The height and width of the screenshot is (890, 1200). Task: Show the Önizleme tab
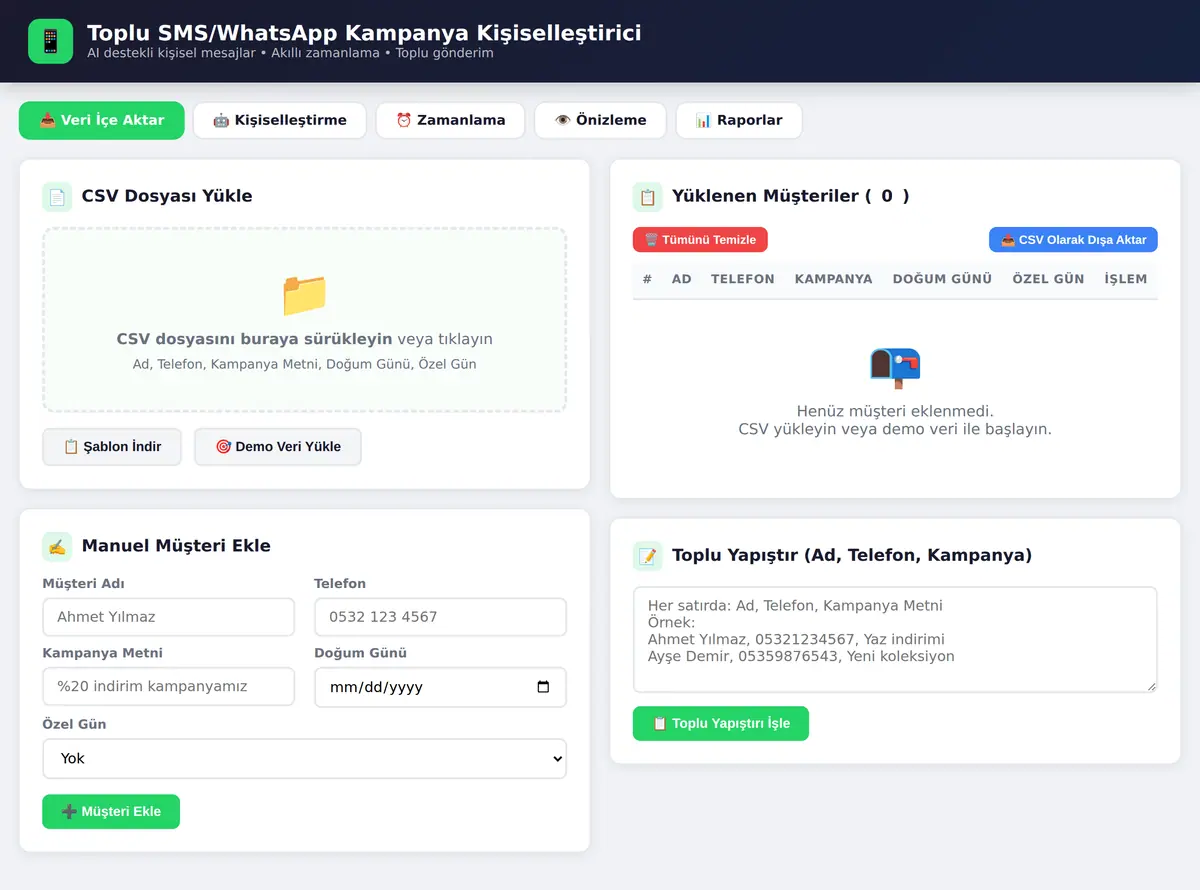600,120
